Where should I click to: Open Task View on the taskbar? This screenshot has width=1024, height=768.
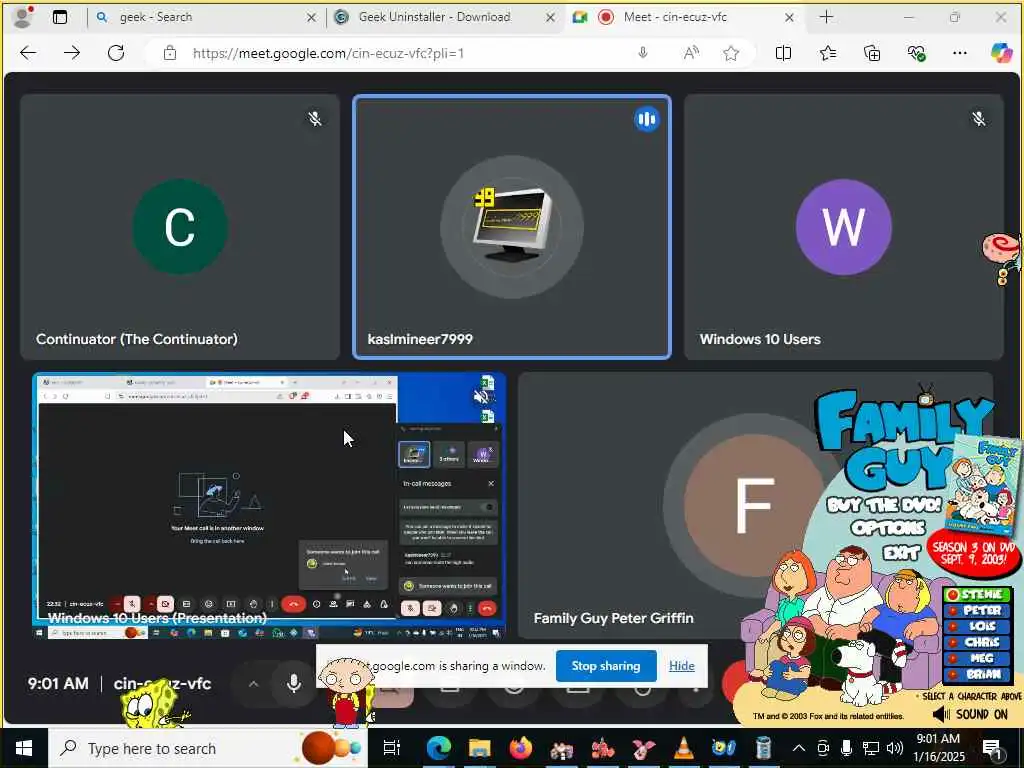click(x=391, y=748)
